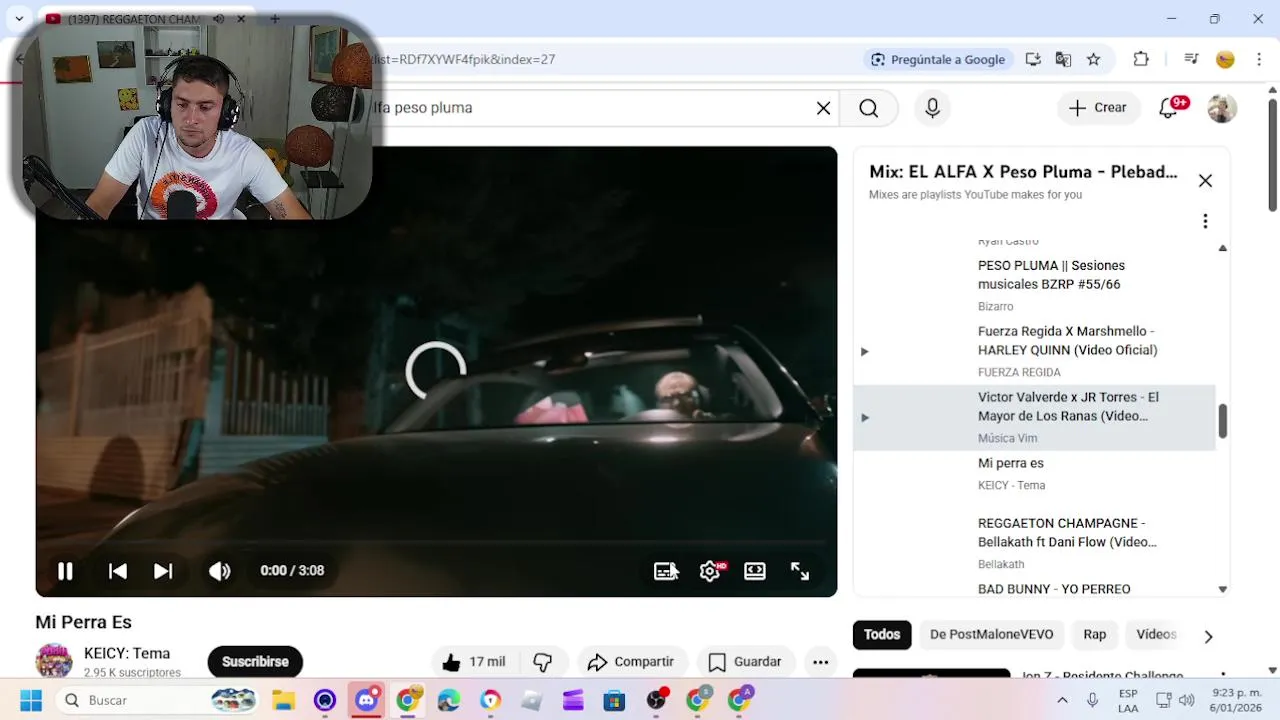Start voice search with microphone
This screenshot has width=1280, height=720.
[932, 108]
